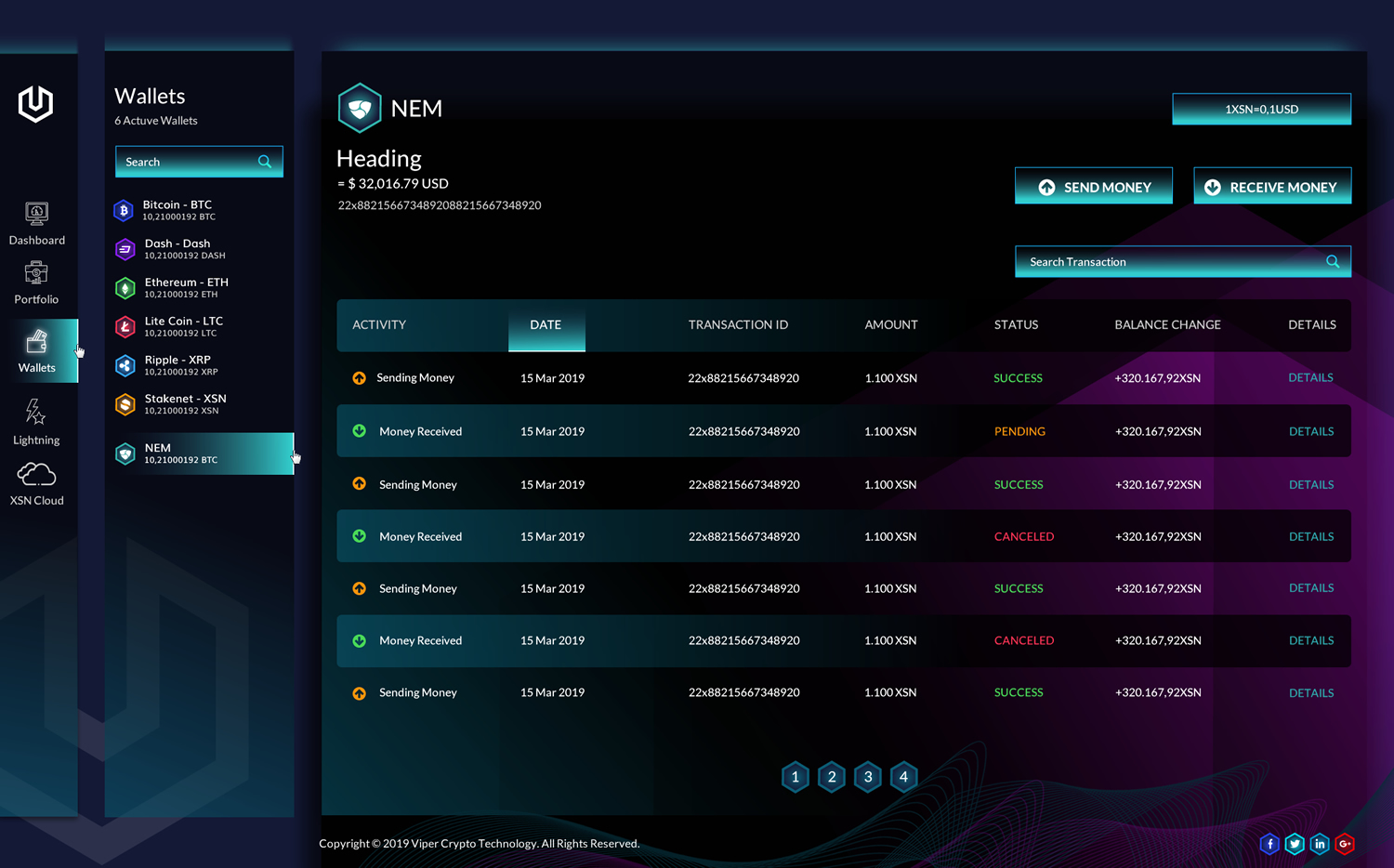The image size is (1394, 868).
Task: Click the 1XSN=0,1USD rate button
Action: 1262,109
